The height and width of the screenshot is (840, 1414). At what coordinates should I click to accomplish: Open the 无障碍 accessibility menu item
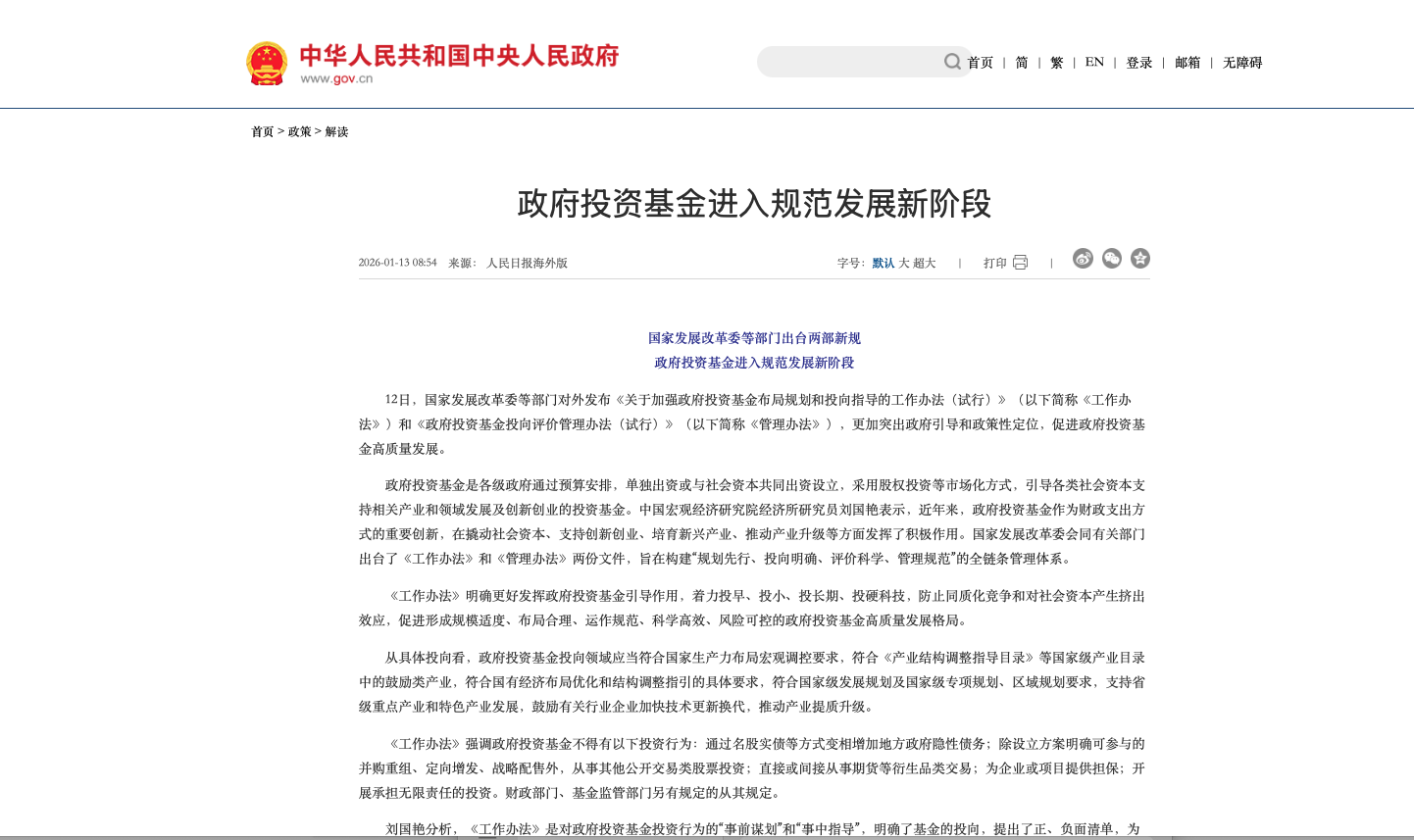pos(1241,63)
